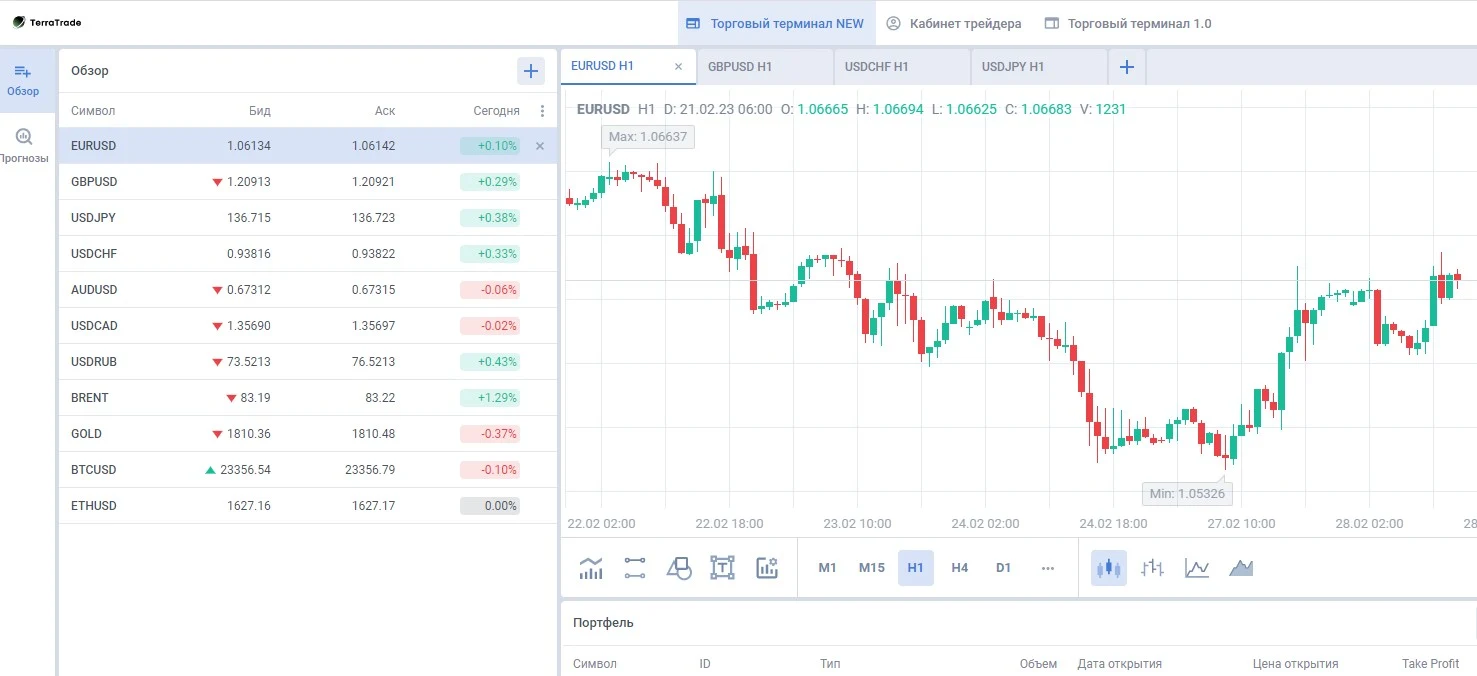The image size is (1477, 676).
Task: Add a symbol with the Обзор plus button
Action: (x=531, y=71)
